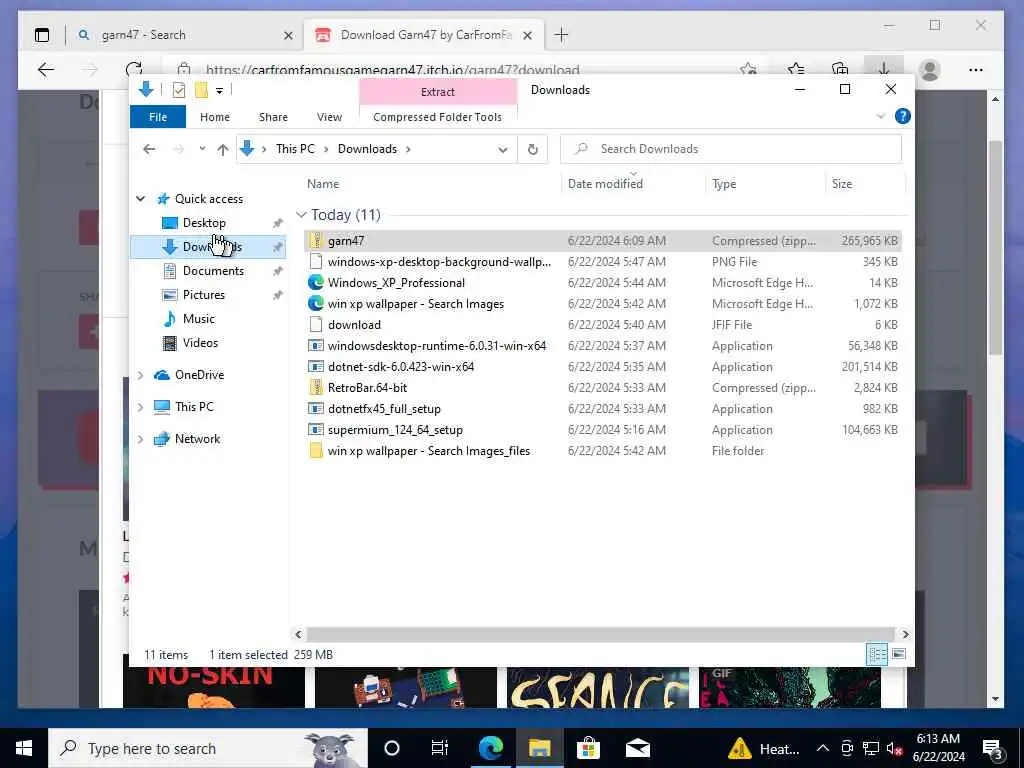Refresh the Downloads folder view
This screenshot has width=1024, height=768.
tap(532, 150)
